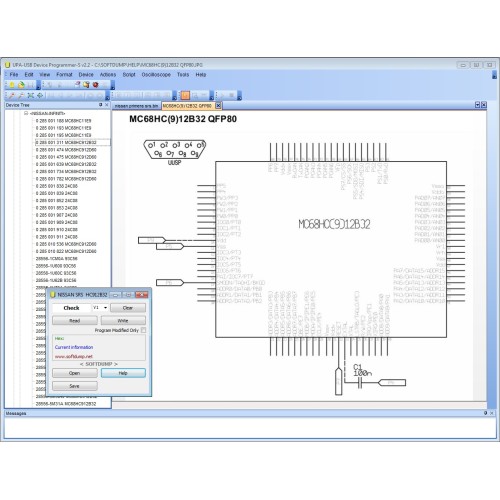The image size is (500, 500).
Task: Click the yellow new file toolbar icon
Action: 12,85
